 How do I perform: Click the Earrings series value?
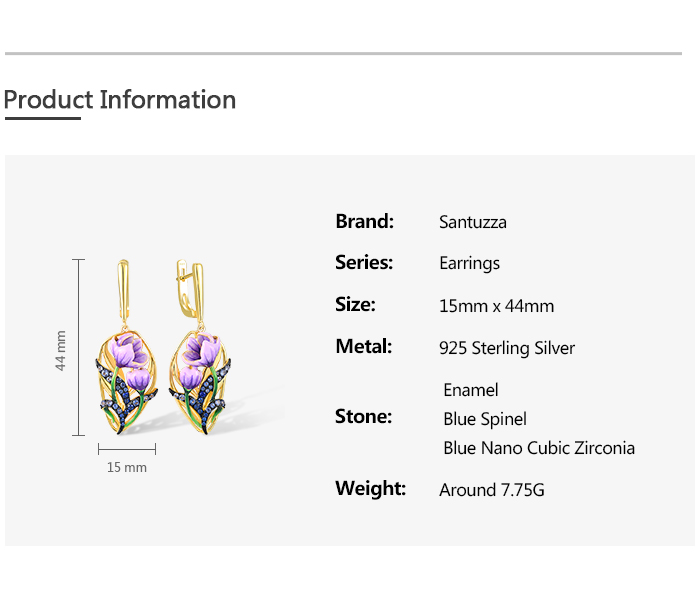pos(469,263)
